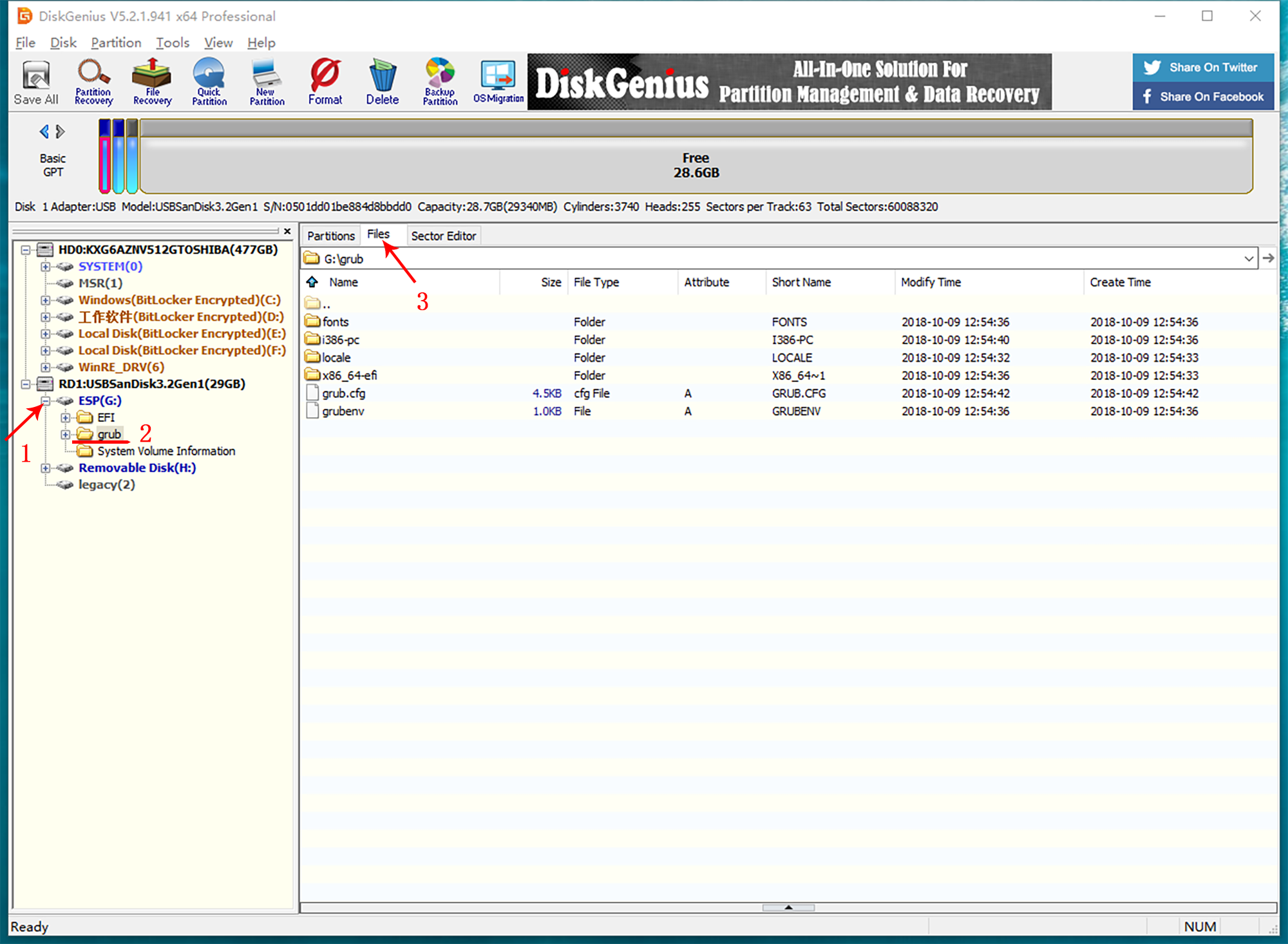The height and width of the screenshot is (944, 1288).
Task: Select the 28.6GB Free space block
Action: coord(696,156)
